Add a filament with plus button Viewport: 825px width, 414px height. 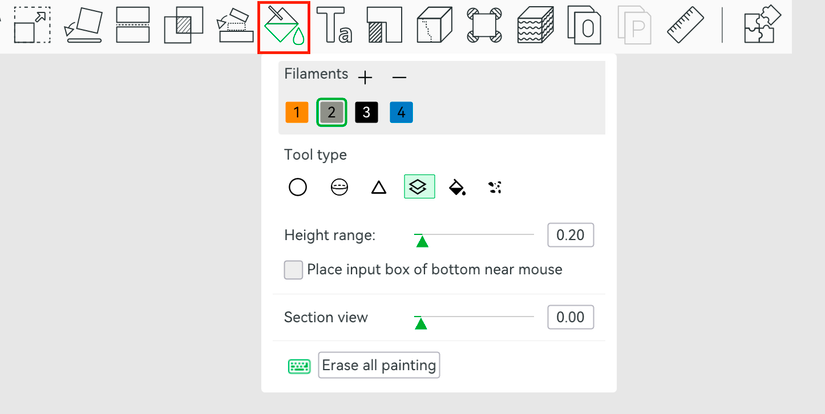point(365,78)
